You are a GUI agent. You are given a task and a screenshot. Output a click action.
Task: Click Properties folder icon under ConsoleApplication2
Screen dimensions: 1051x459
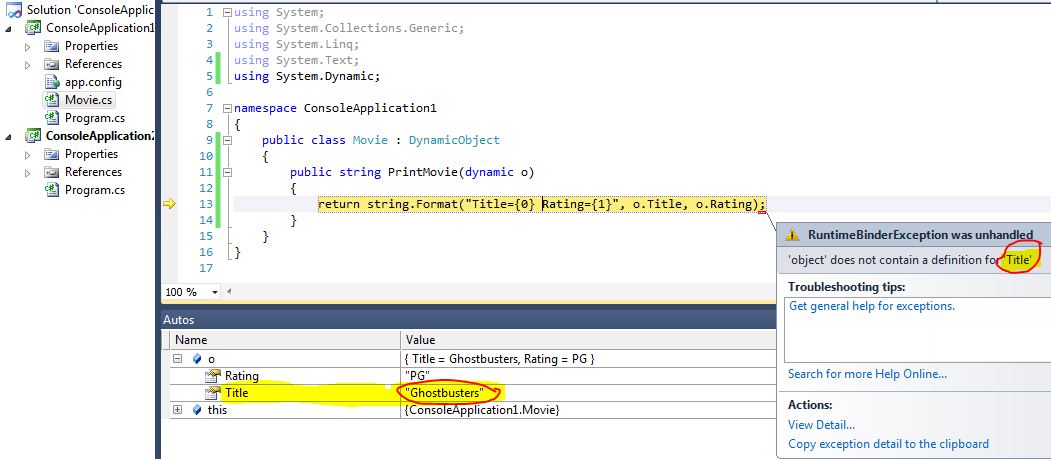[x=52, y=154]
